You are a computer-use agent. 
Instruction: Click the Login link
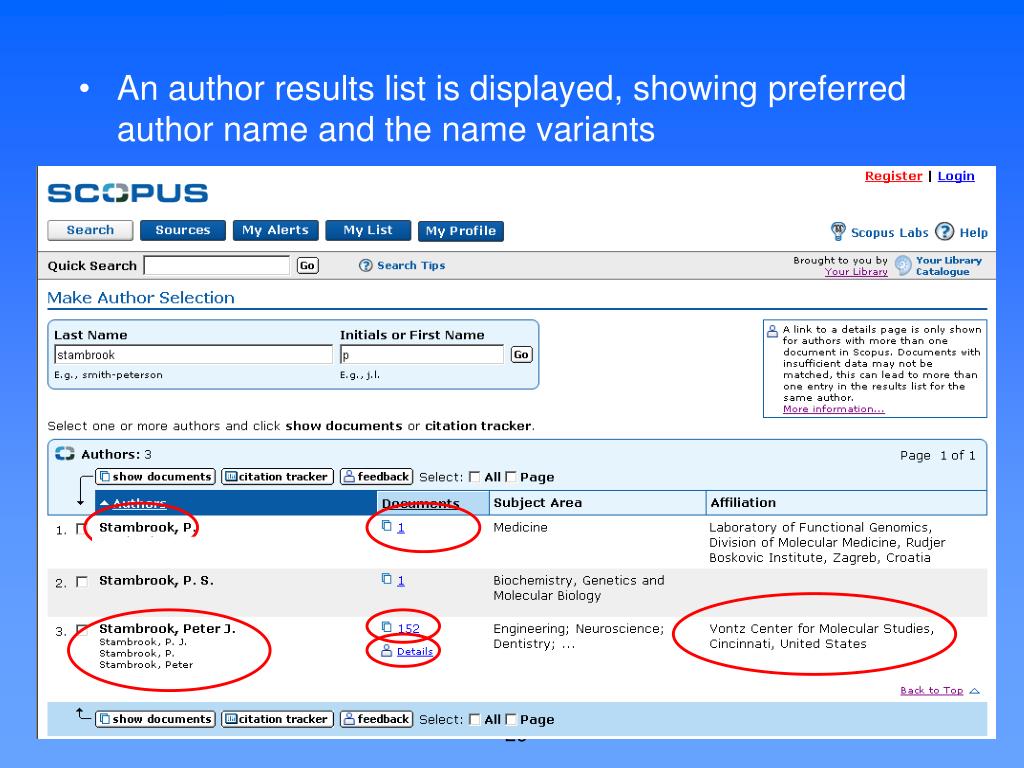[956, 176]
